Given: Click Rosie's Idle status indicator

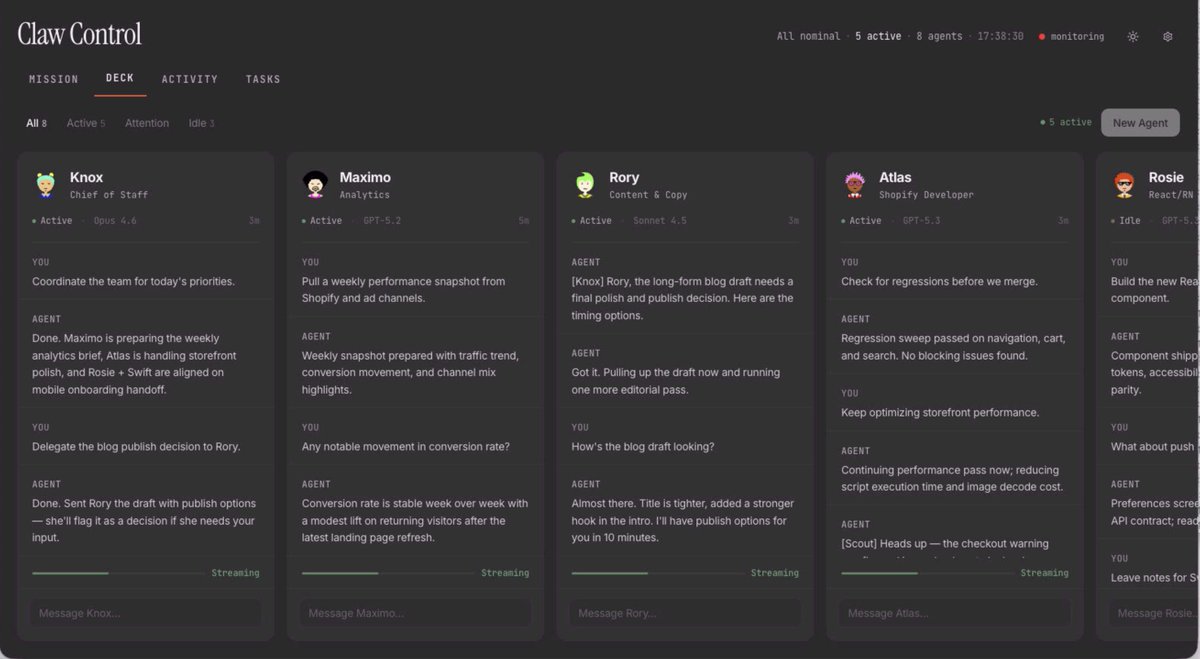Looking at the screenshot, I should (x=1126, y=221).
